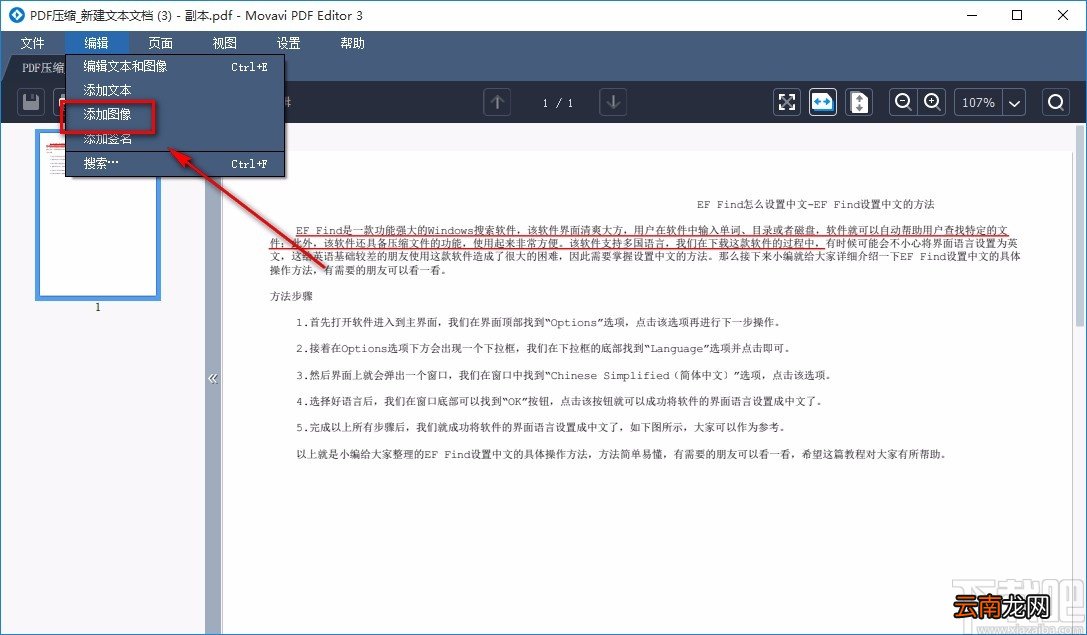Image resolution: width=1087 pixels, height=635 pixels.
Task: Choose 编辑文本和图像 from the menu
Action: point(175,67)
